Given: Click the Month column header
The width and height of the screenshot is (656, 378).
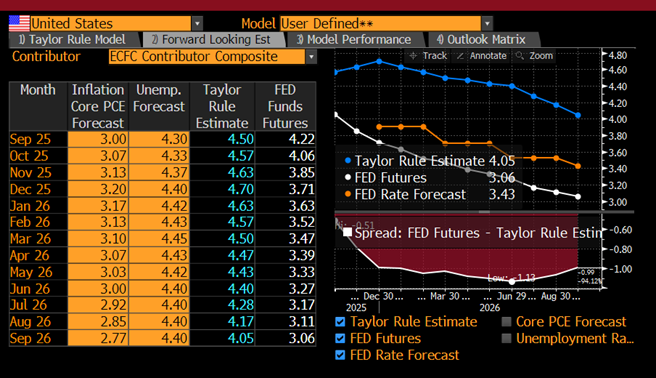Looking at the screenshot, I should tap(38, 106).
